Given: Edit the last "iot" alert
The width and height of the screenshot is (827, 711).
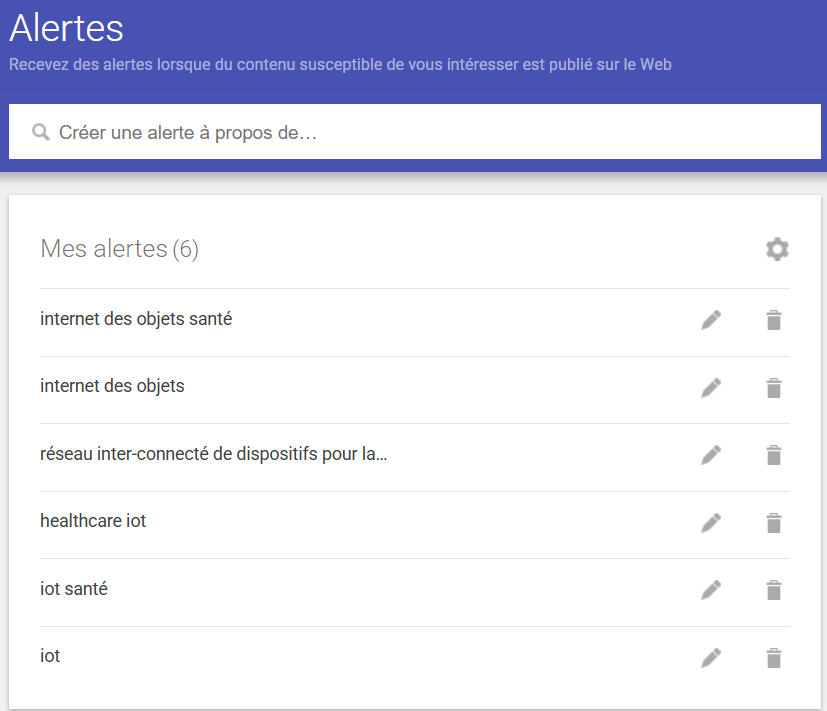Looking at the screenshot, I should tap(711, 658).
